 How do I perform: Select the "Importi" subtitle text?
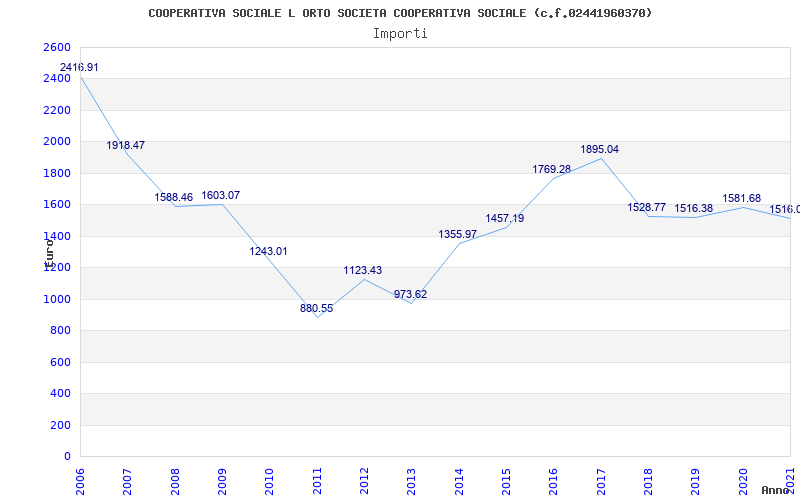pyautogui.click(x=400, y=33)
